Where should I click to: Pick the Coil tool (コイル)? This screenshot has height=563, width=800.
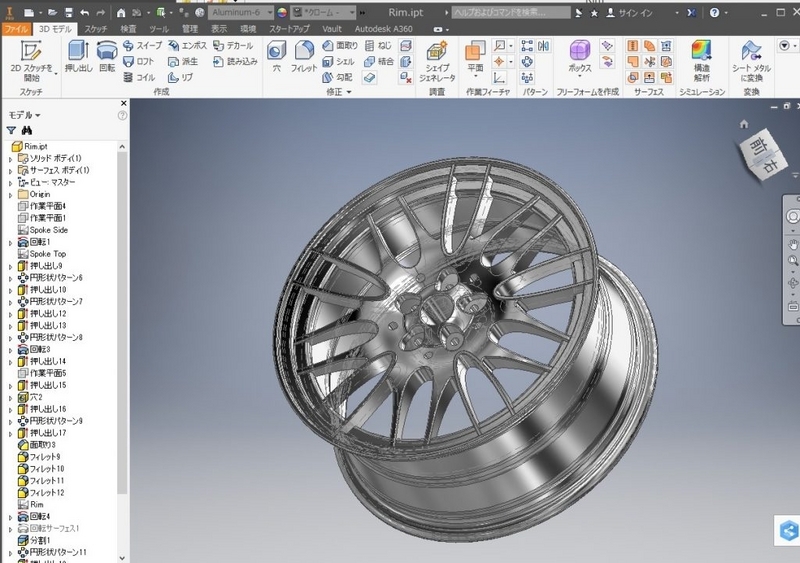[x=139, y=77]
